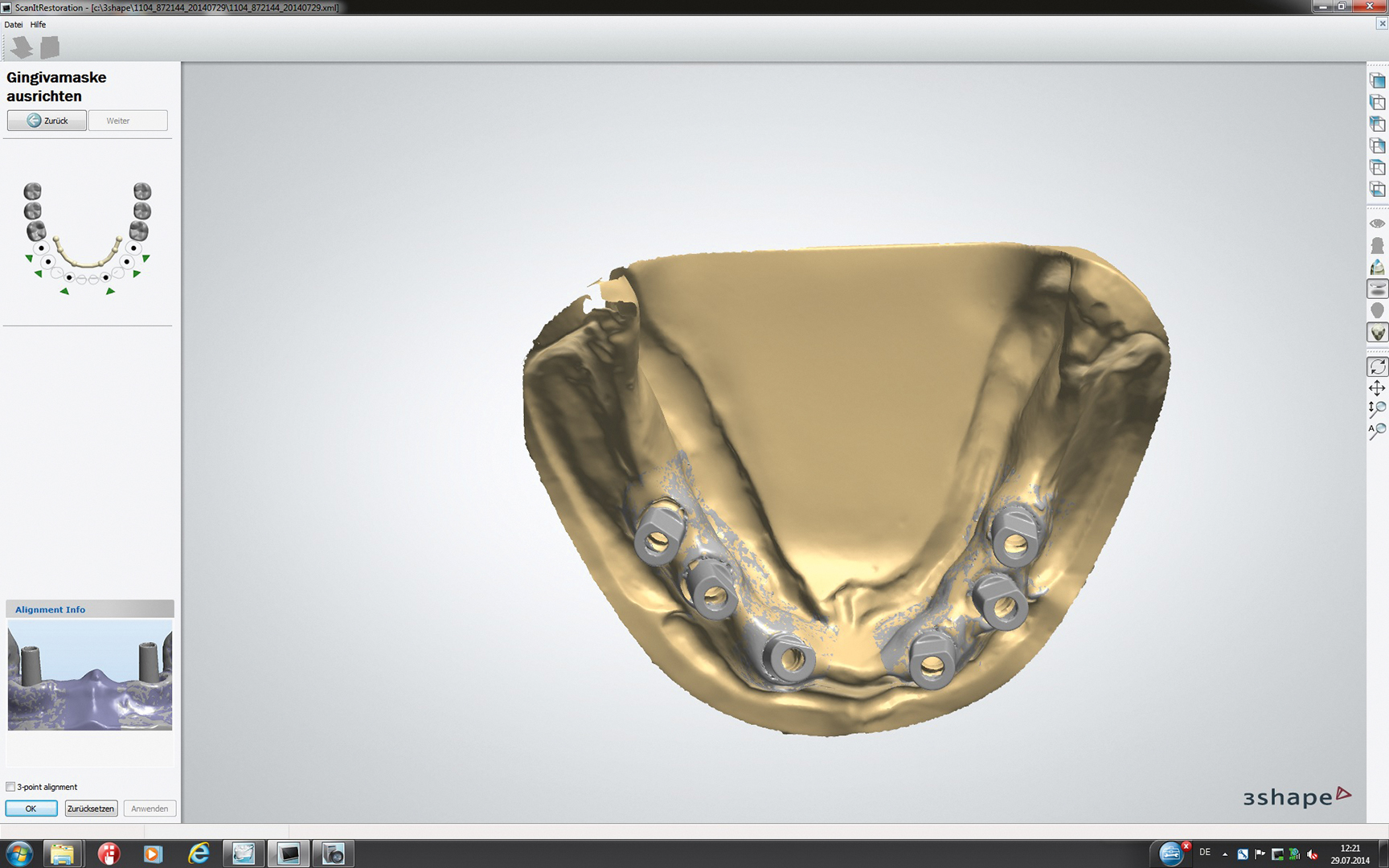Choose the vertical zoom magnifier tool
This screenshot has width=1389, height=868.
click(1377, 409)
